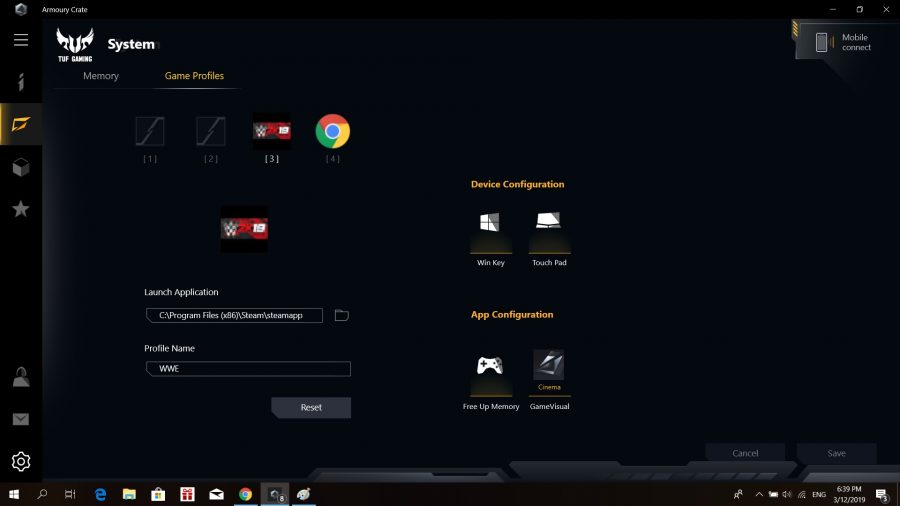Viewport: 900px width, 506px height.
Task: Open the volume control in tray
Action: [x=787, y=494]
